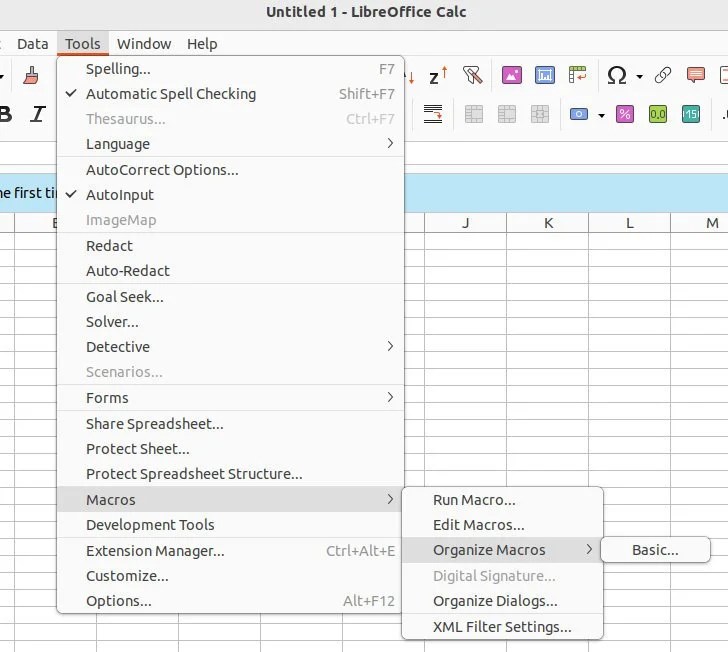Expand the Forms submenu

click(230, 398)
